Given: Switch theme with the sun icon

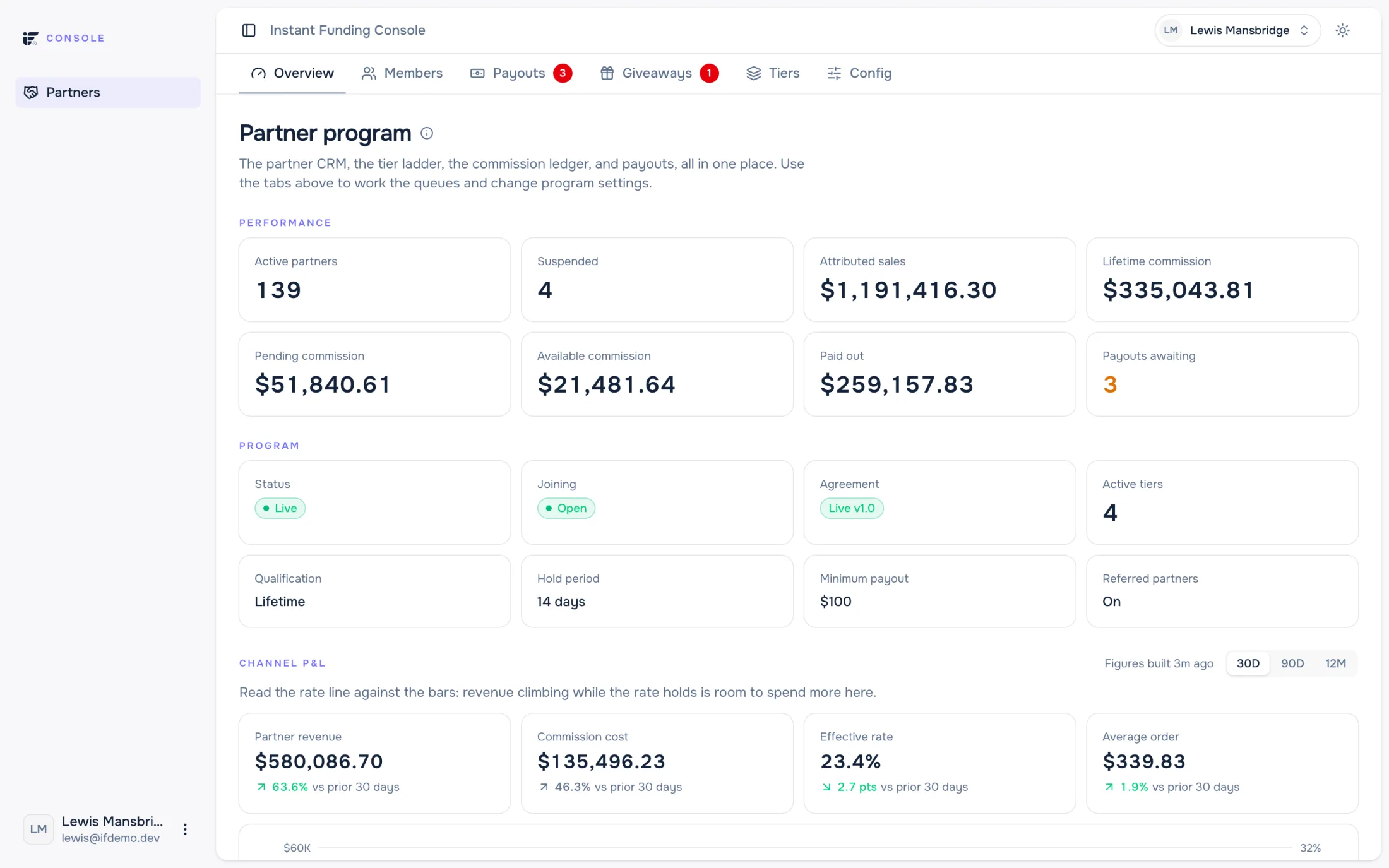Looking at the screenshot, I should click(1342, 30).
